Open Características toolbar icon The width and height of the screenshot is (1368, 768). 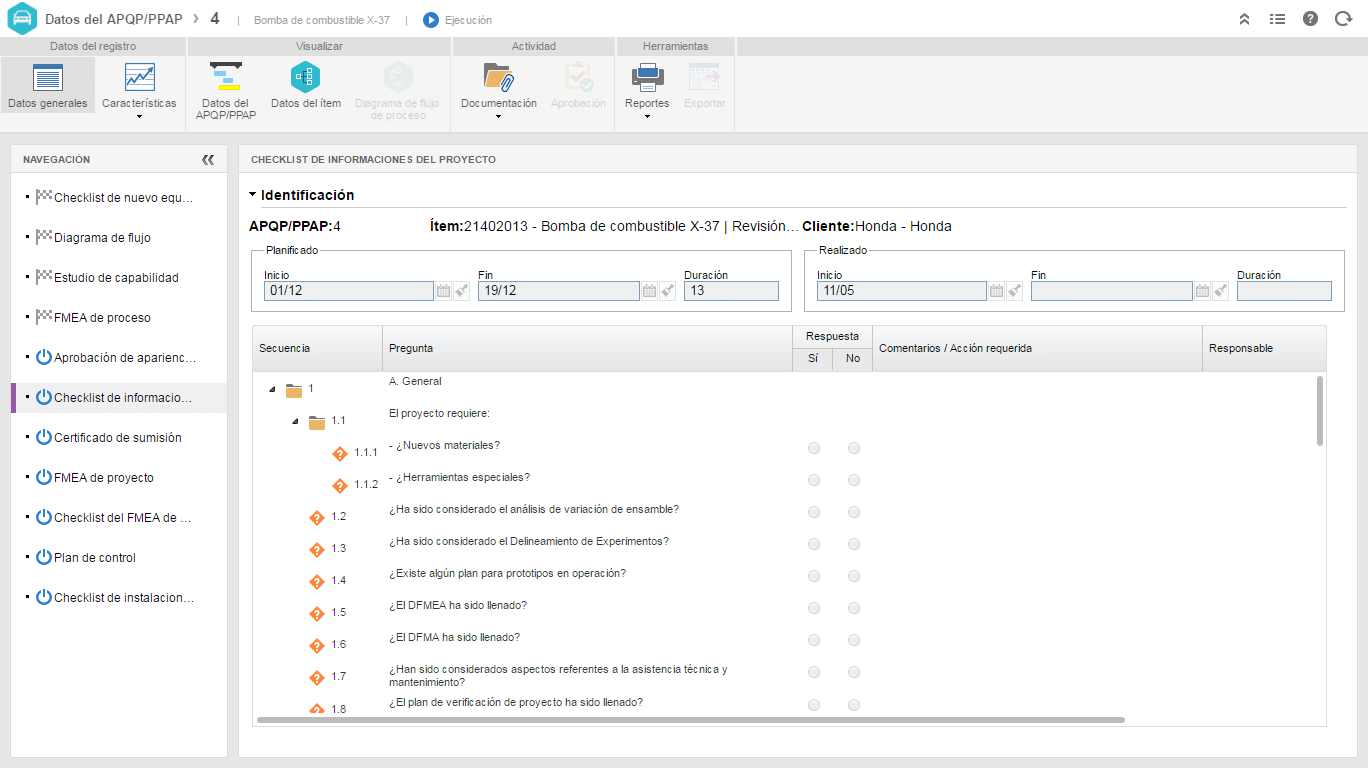click(x=139, y=77)
